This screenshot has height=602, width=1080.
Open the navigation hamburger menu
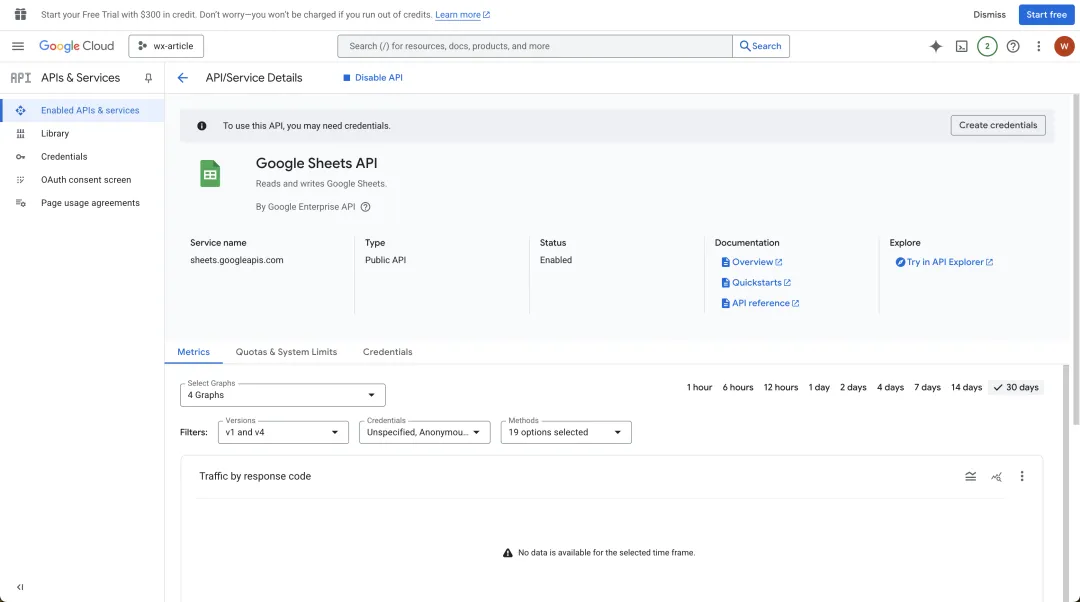point(18,46)
